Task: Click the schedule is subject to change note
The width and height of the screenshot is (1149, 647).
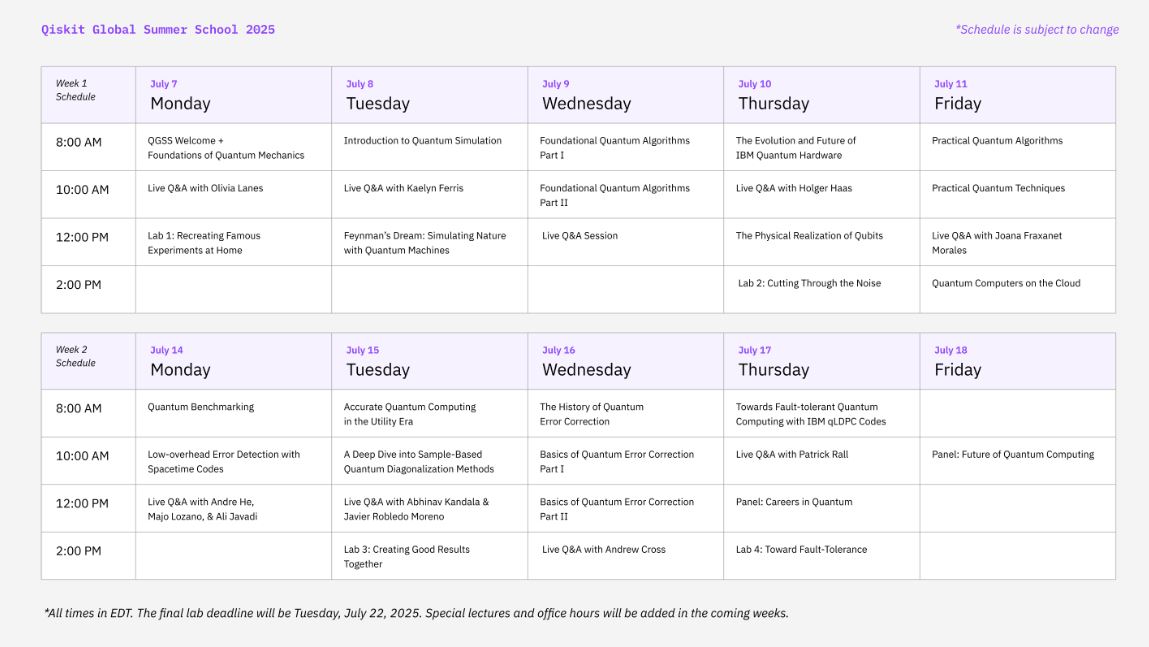Action: [1036, 30]
